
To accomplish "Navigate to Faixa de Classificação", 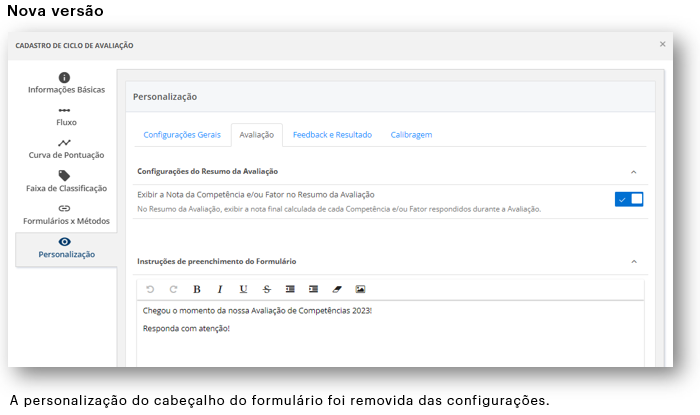I will click(x=66, y=181).
